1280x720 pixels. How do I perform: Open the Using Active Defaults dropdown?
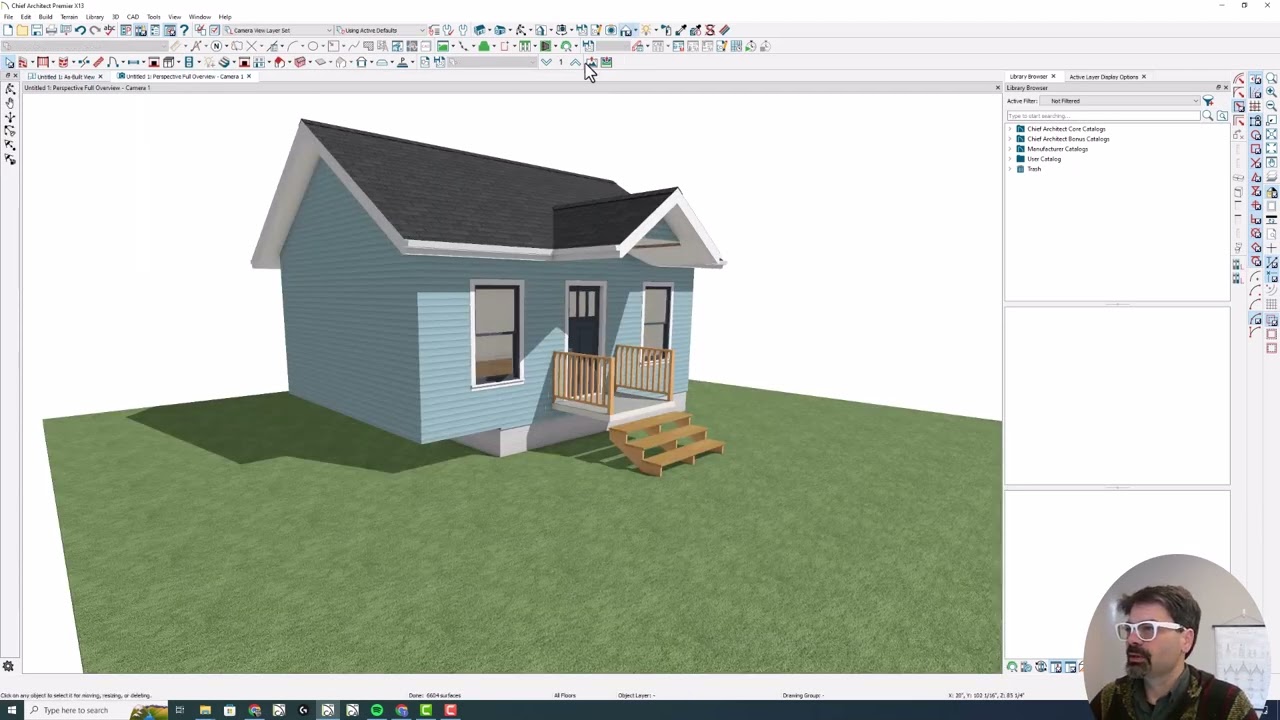pos(381,30)
